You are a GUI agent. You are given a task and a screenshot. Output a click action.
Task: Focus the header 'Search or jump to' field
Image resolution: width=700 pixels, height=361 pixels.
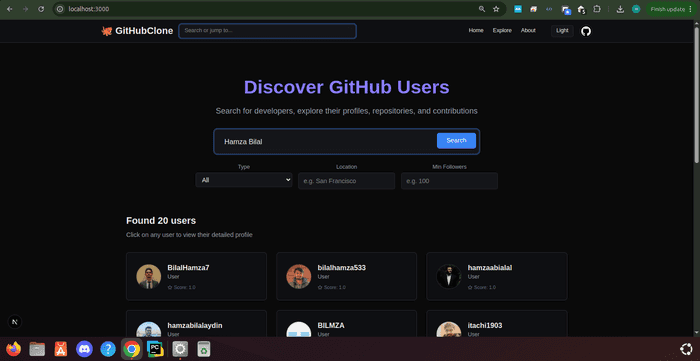click(x=267, y=31)
